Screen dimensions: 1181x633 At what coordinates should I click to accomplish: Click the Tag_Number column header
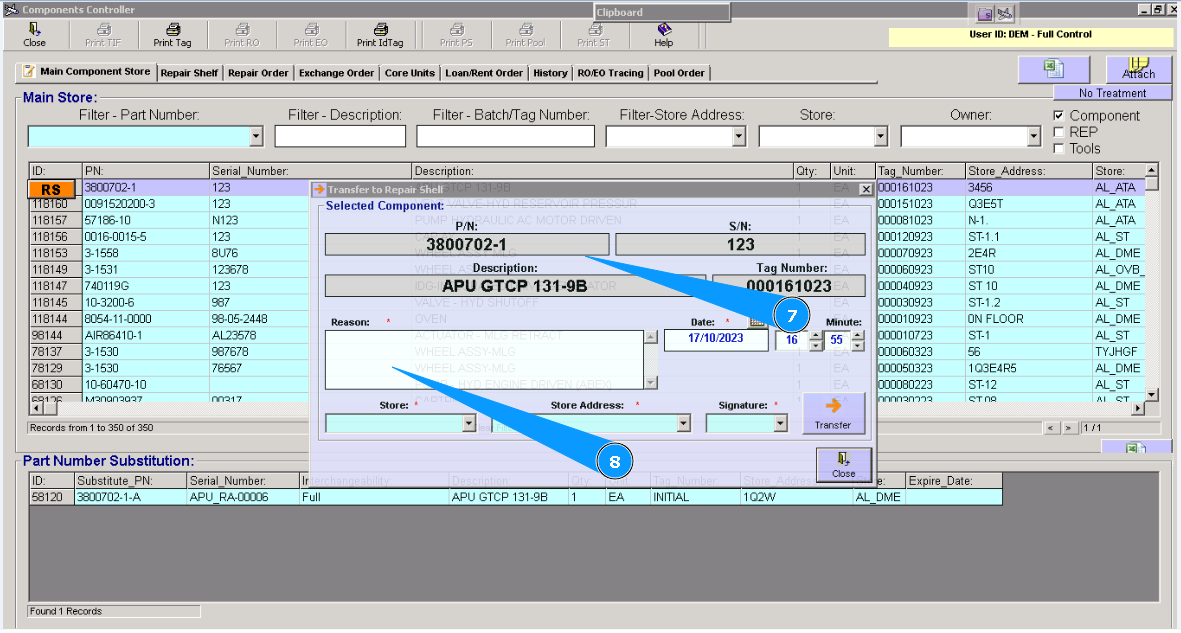(920, 171)
